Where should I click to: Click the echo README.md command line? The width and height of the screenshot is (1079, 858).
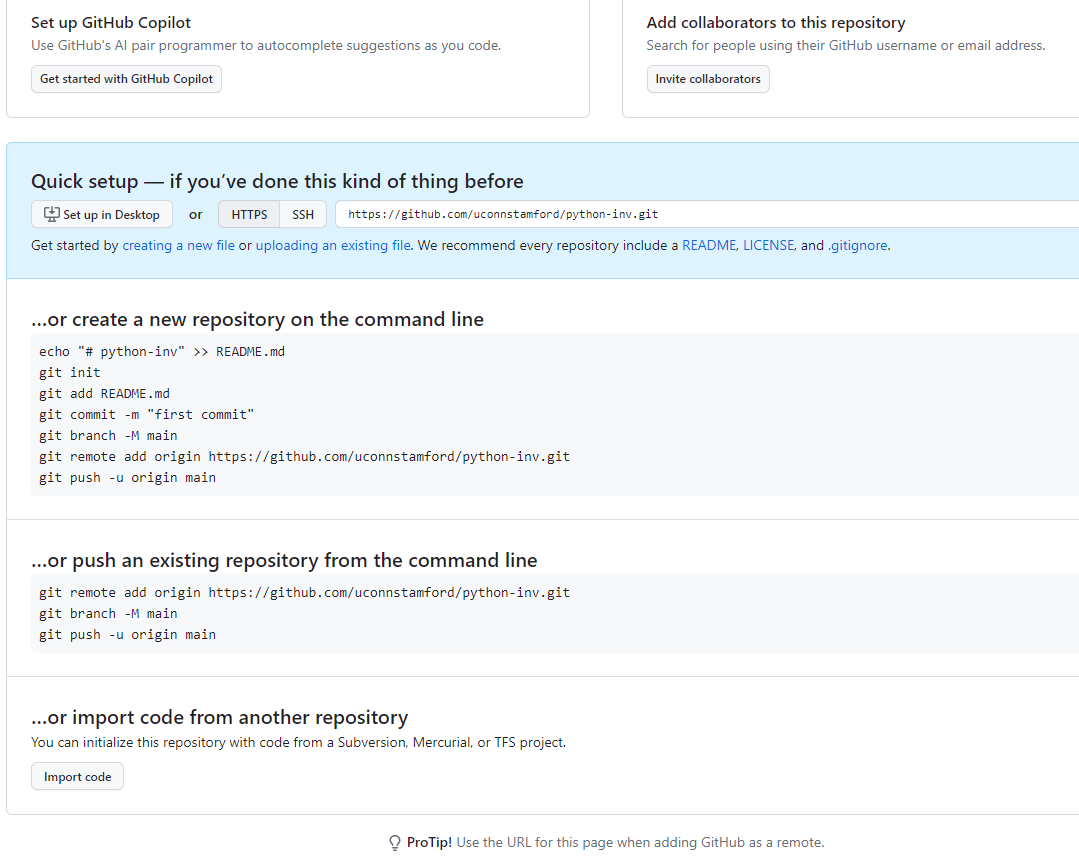click(x=162, y=352)
